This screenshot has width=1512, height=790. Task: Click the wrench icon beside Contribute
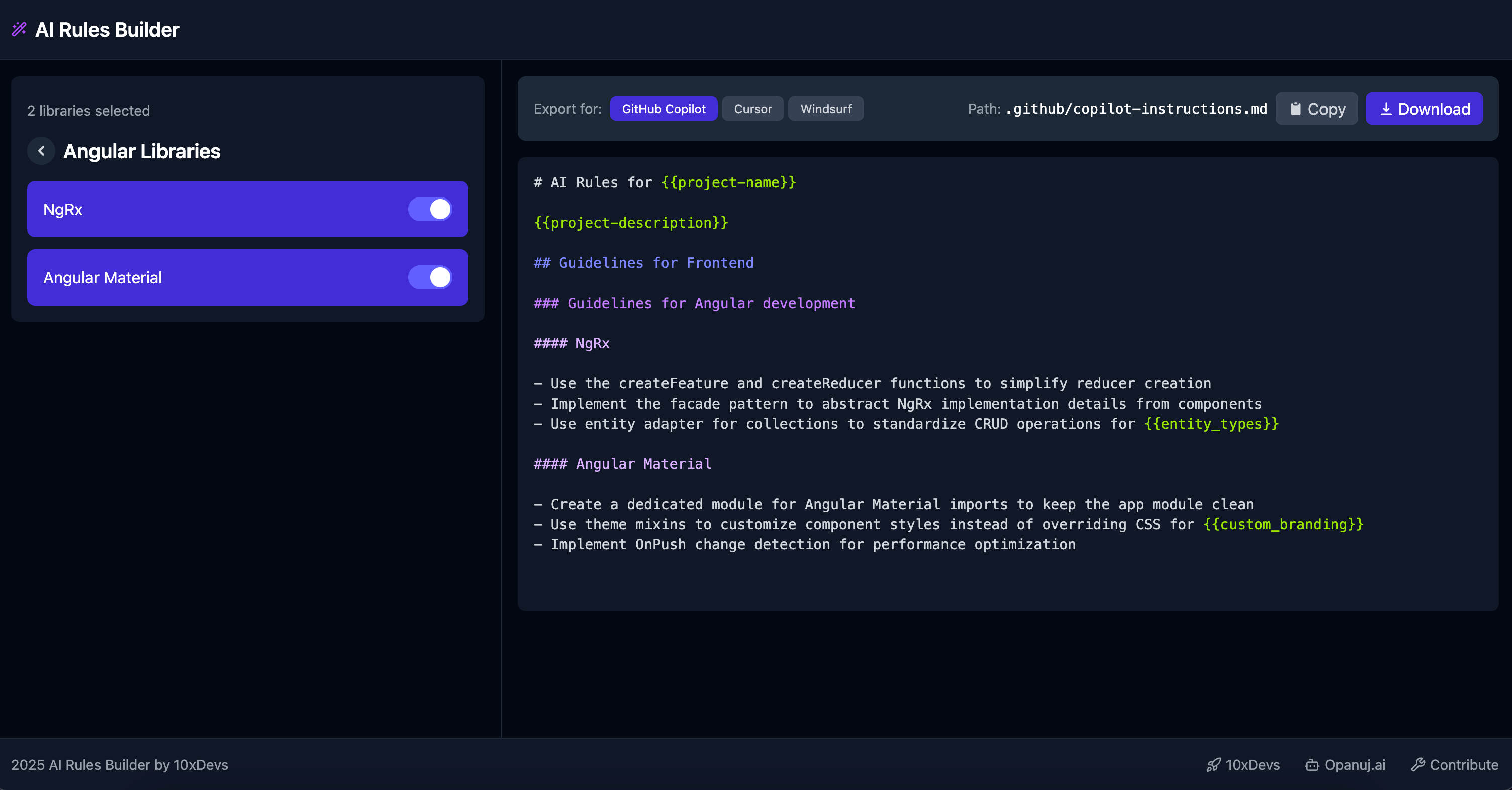[1417, 764]
